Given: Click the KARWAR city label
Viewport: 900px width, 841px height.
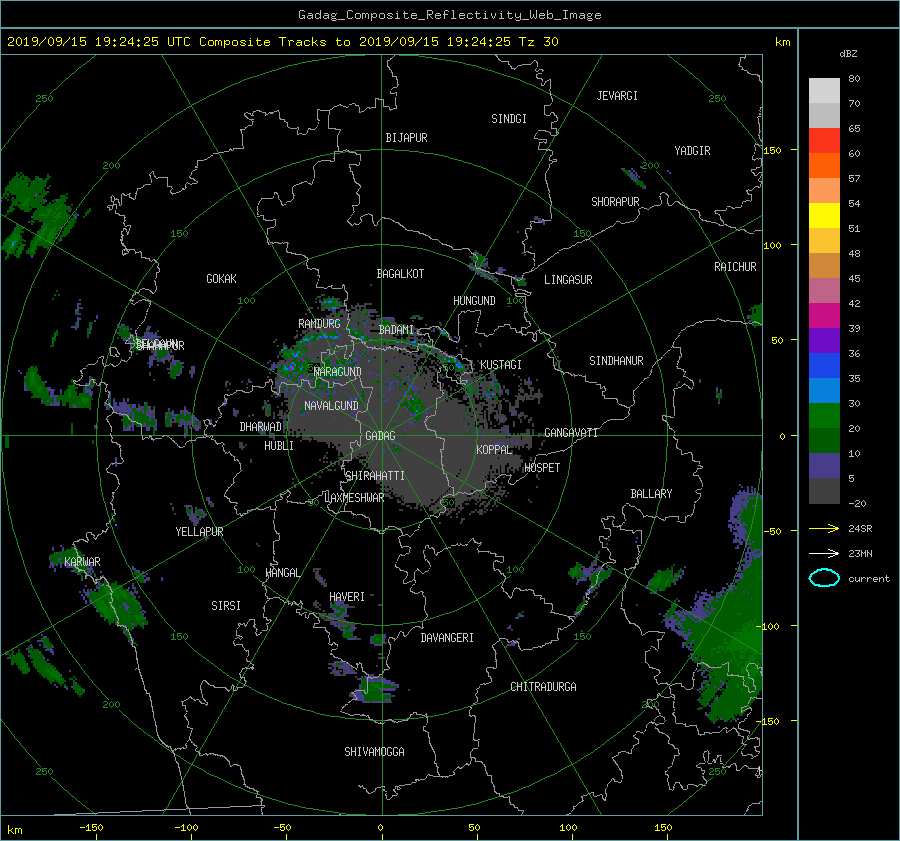Looking at the screenshot, I should click(x=82, y=561).
